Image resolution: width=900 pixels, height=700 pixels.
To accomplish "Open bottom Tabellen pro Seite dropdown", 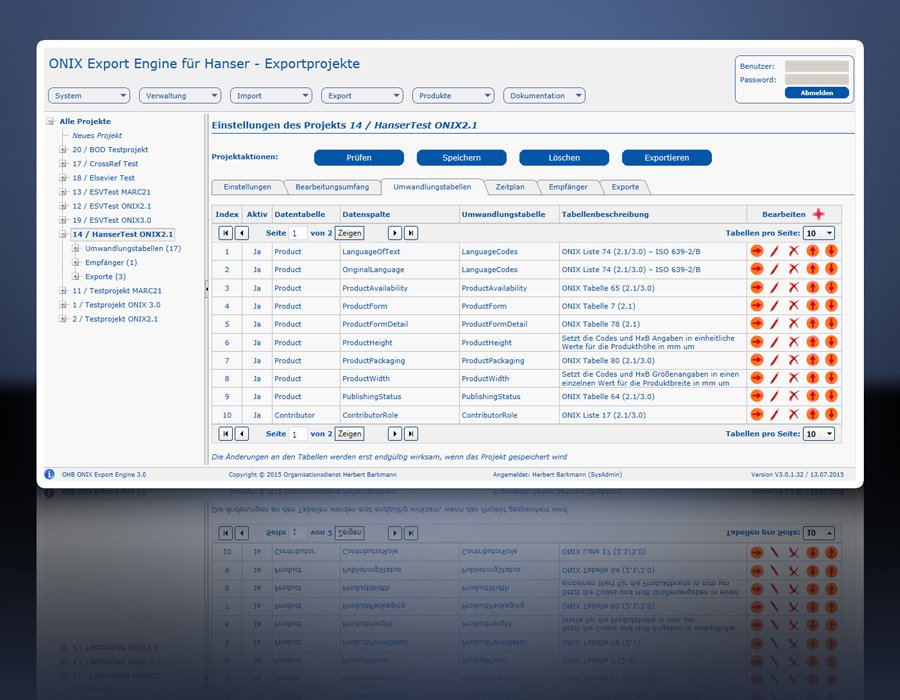I will pos(819,434).
